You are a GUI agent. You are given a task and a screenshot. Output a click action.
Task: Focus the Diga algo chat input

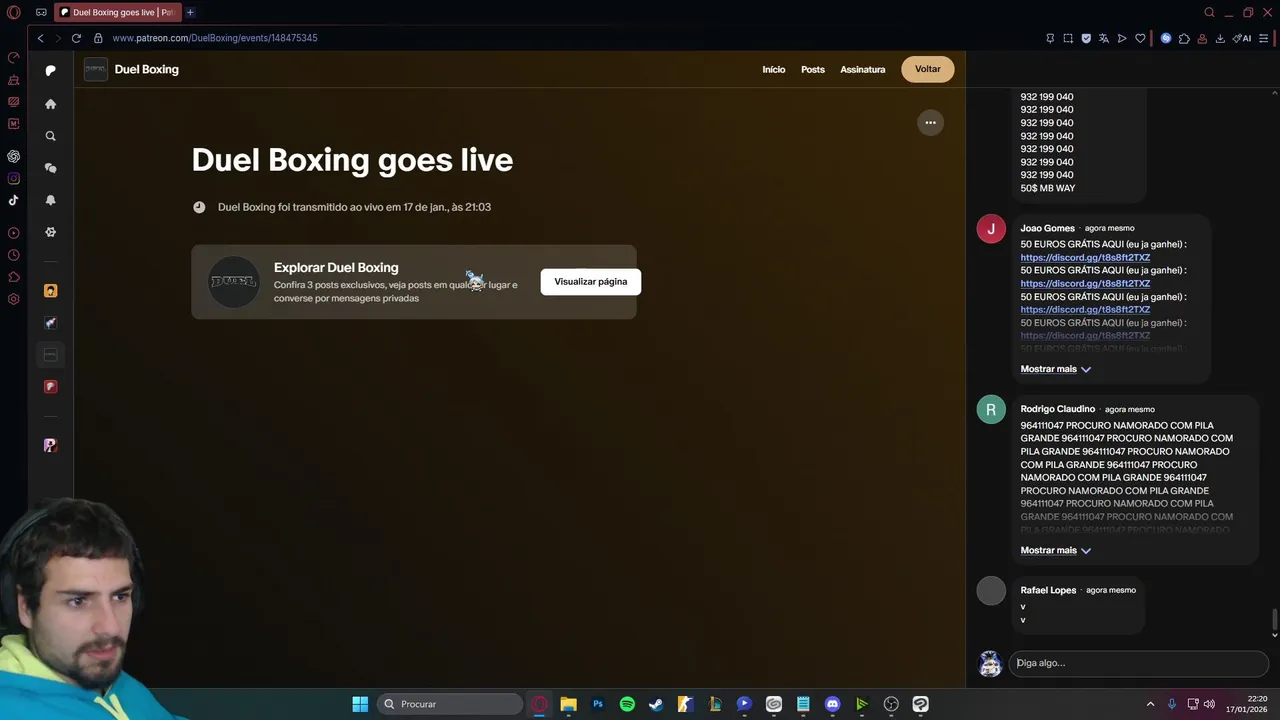(x=1138, y=663)
